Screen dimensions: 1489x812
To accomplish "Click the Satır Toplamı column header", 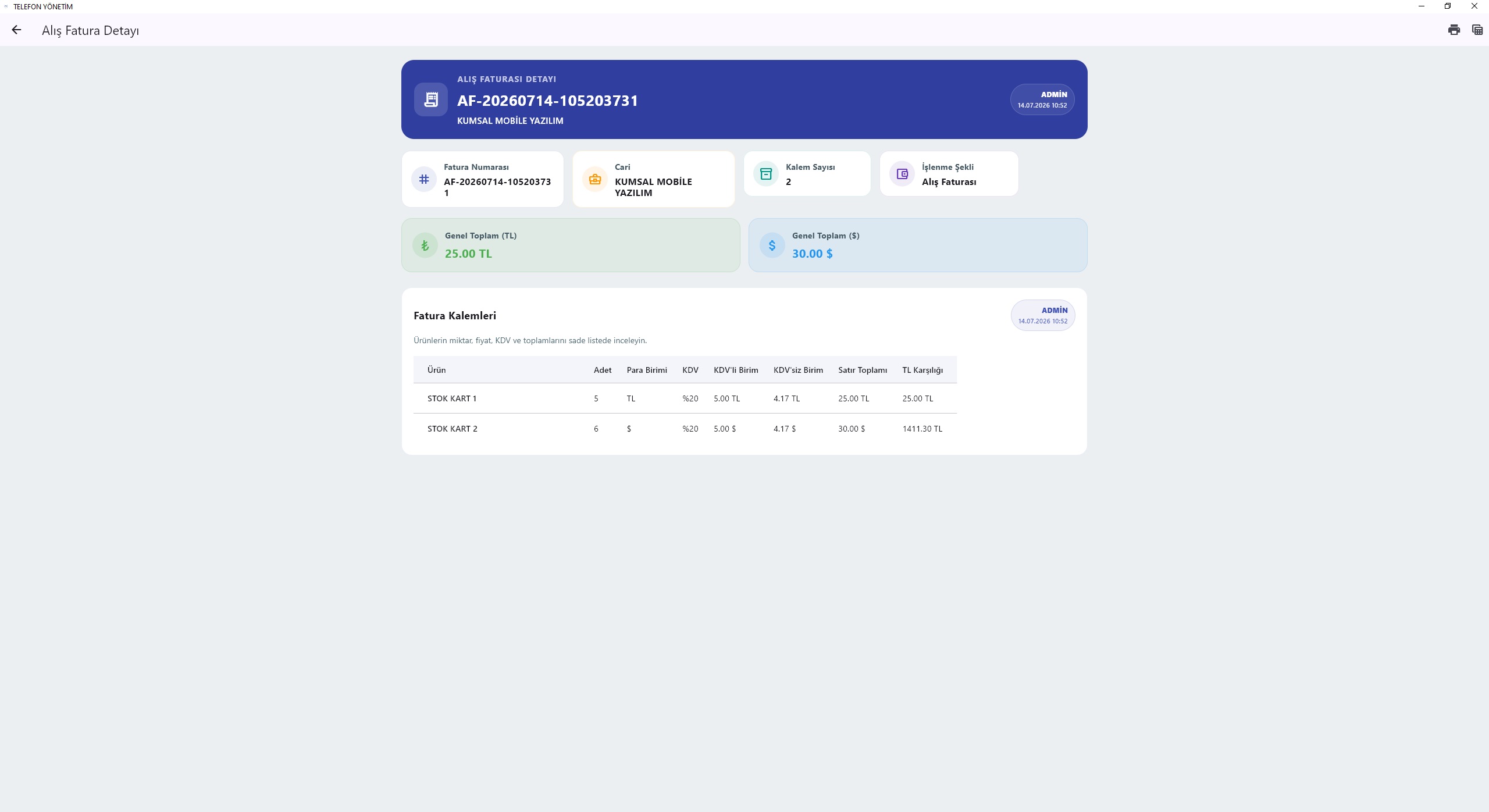I will (x=863, y=370).
